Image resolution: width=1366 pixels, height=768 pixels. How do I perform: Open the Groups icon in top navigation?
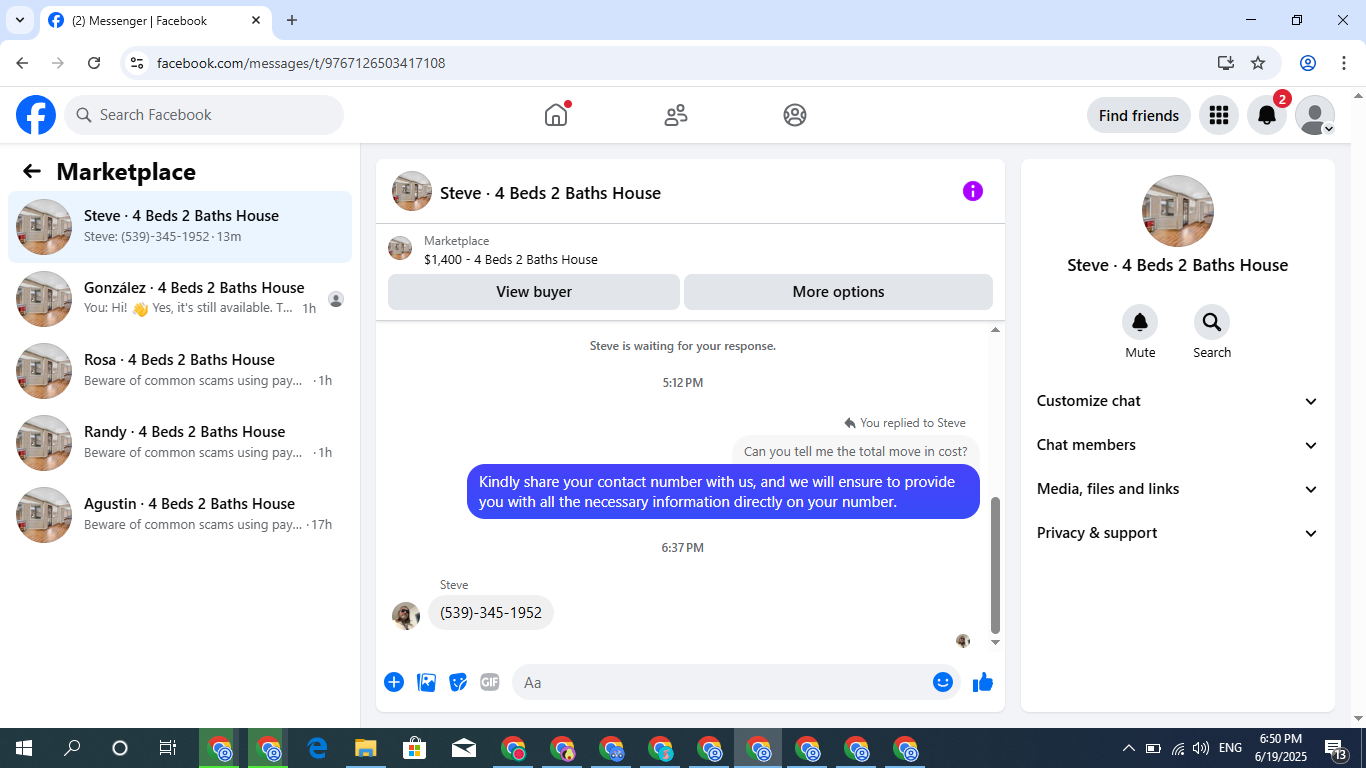pos(795,115)
